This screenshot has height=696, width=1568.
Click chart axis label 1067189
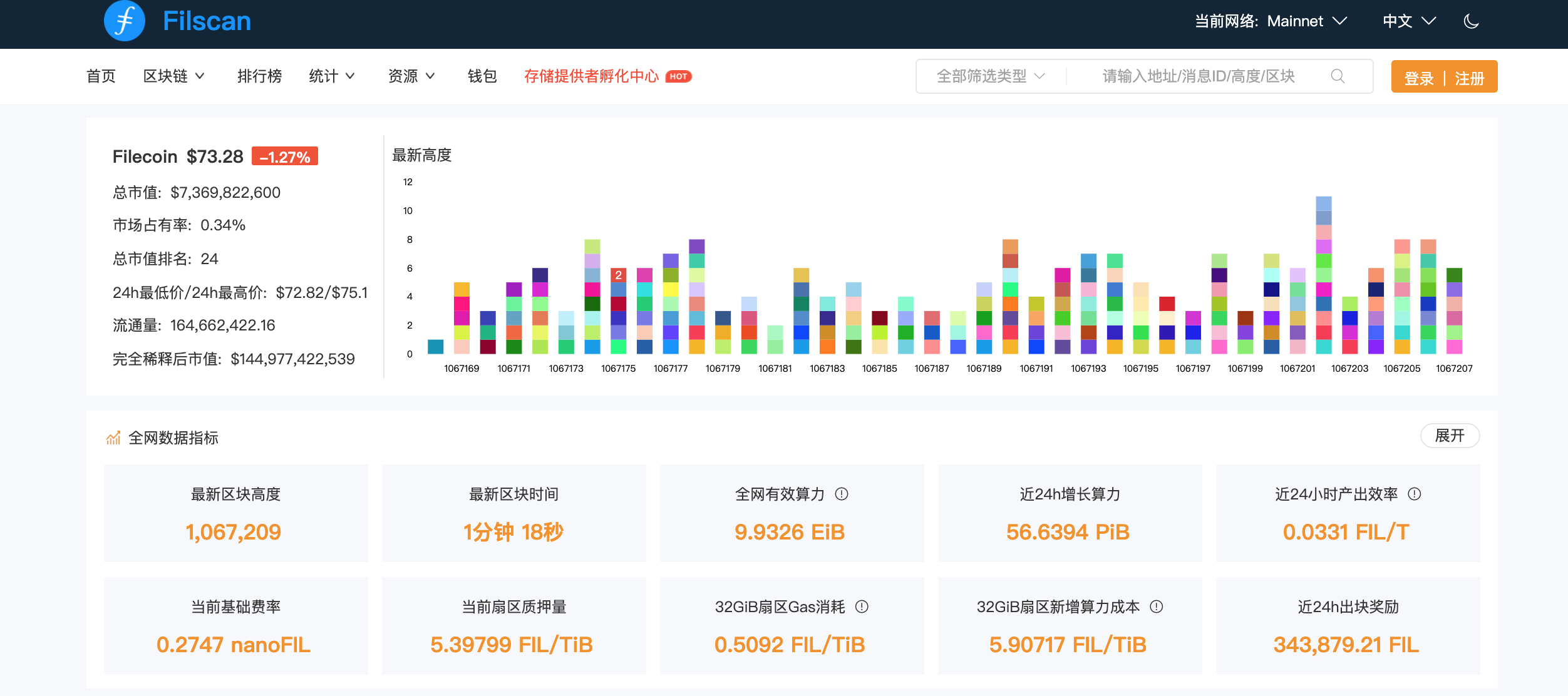click(x=984, y=369)
